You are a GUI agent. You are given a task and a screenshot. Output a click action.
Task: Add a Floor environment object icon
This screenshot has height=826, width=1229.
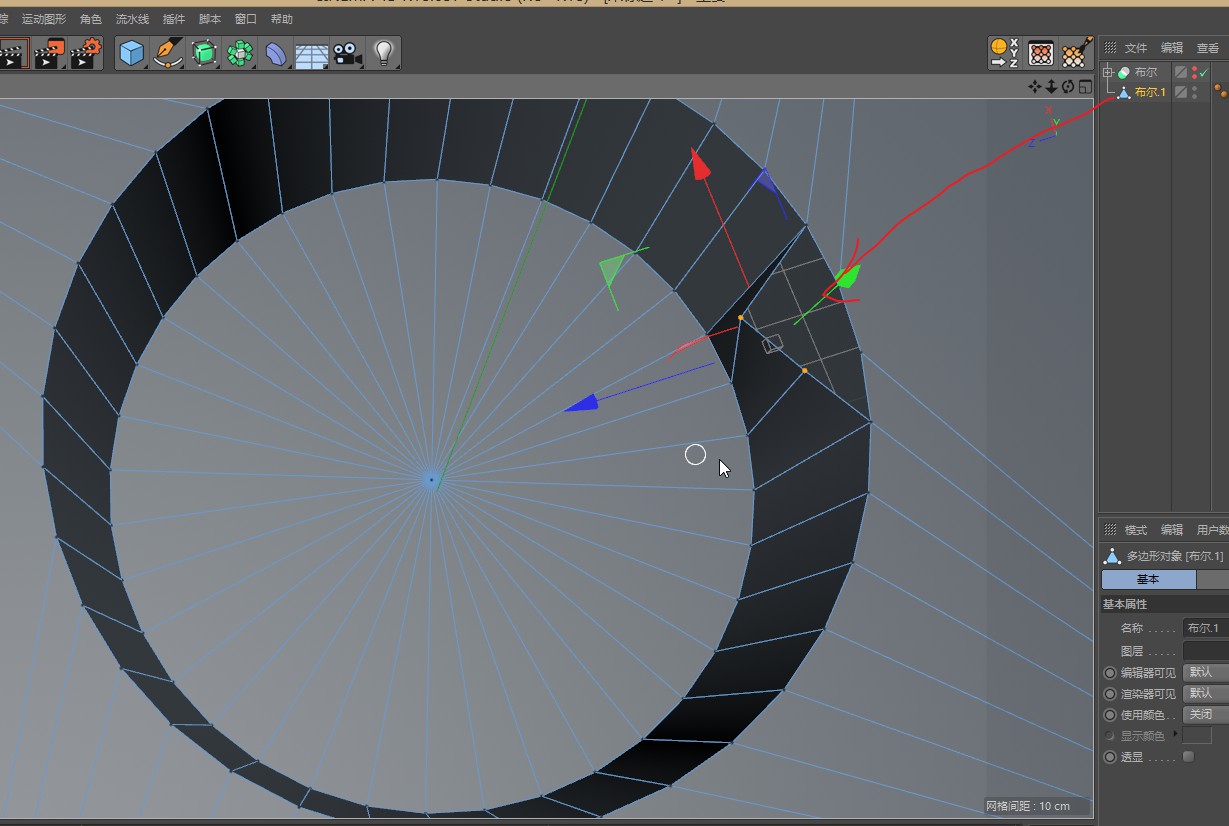tap(312, 54)
